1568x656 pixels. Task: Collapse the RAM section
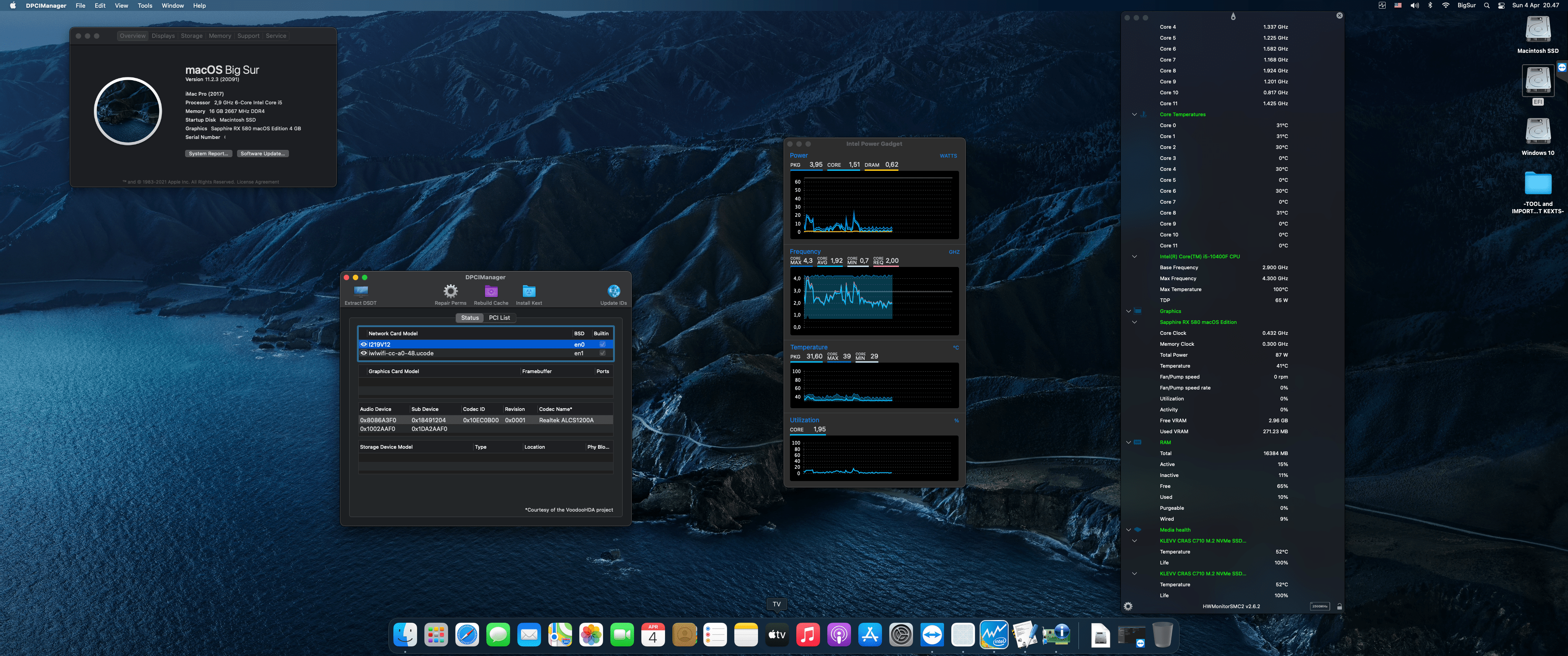tap(1129, 442)
